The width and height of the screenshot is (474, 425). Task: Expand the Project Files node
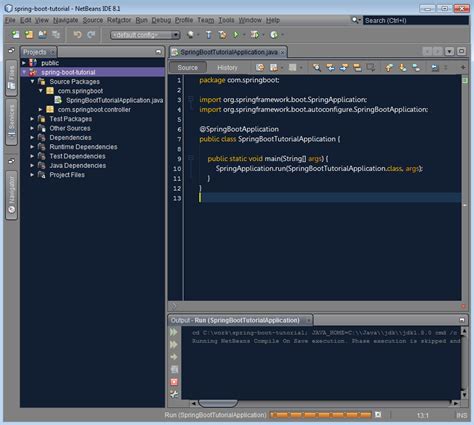[32, 175]
